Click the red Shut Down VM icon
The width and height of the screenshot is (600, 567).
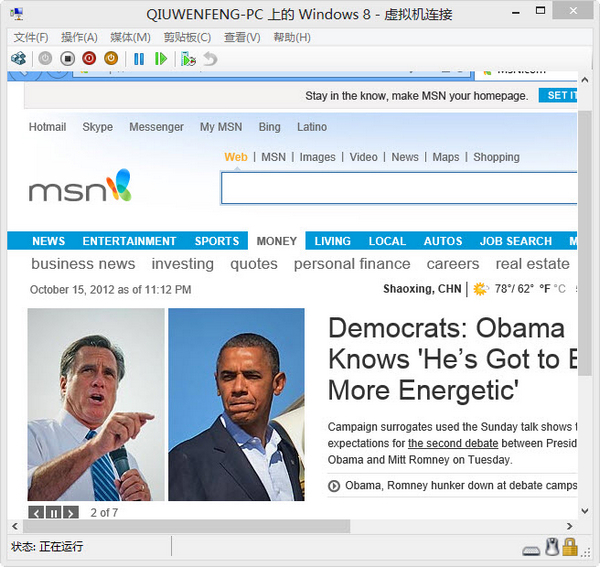(x=89, y=59)
